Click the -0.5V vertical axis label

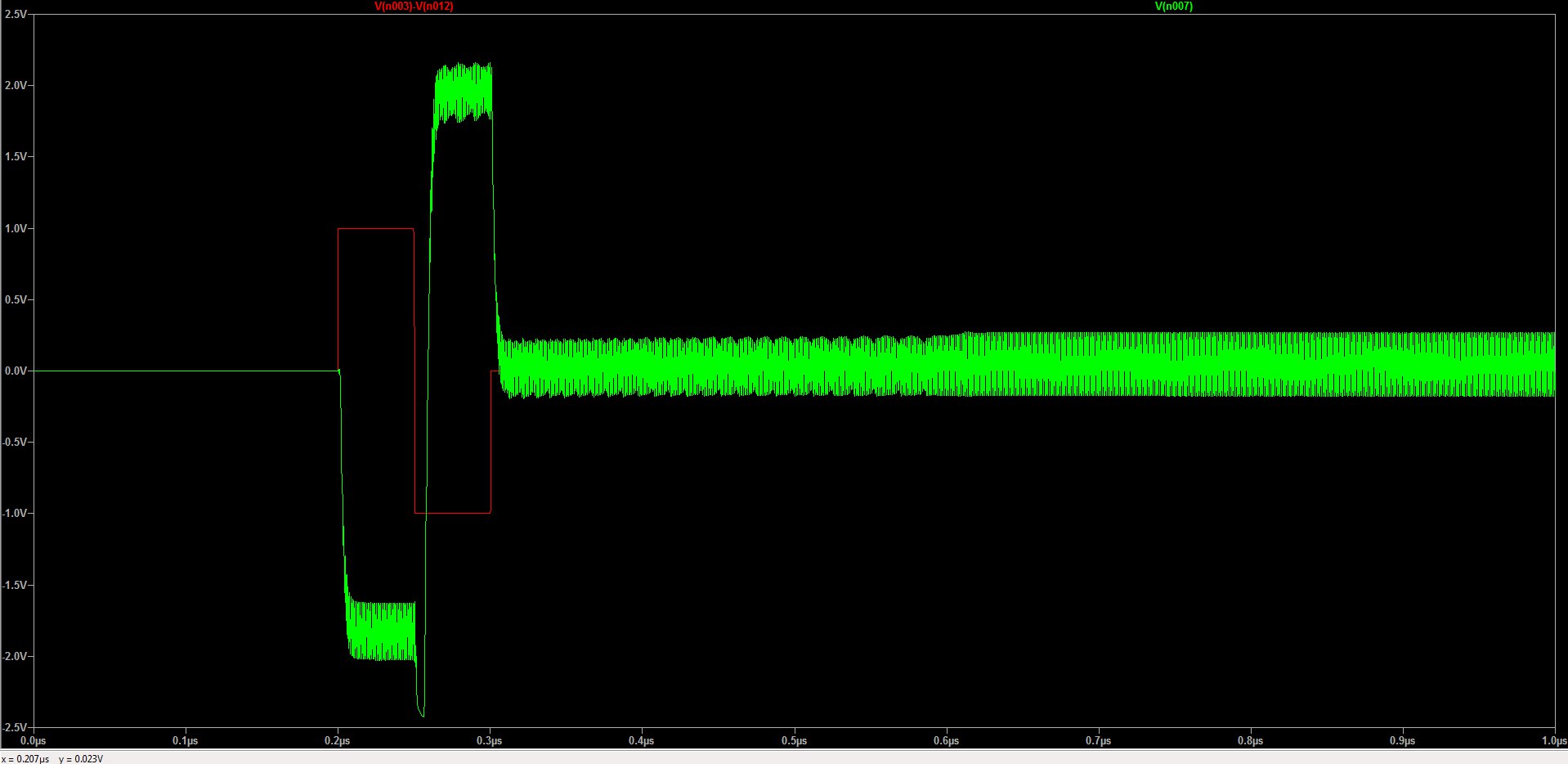14,443
